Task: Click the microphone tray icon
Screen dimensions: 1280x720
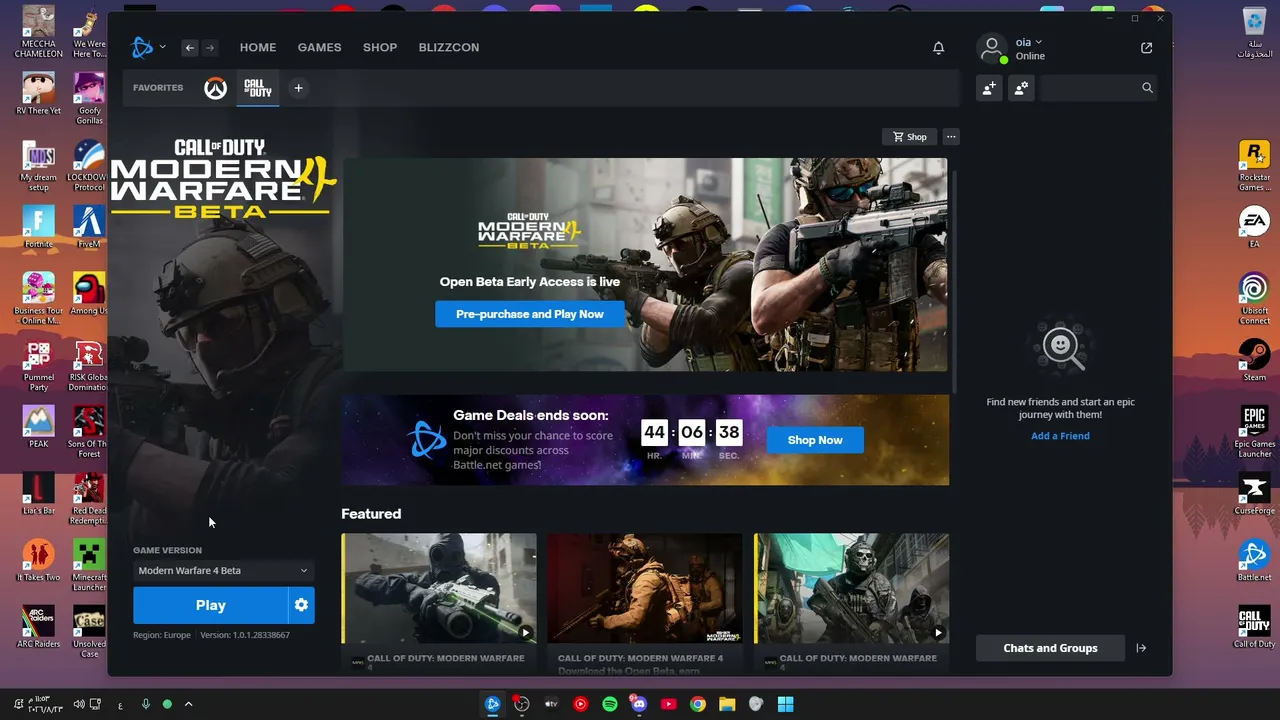Action: [145, 704]
